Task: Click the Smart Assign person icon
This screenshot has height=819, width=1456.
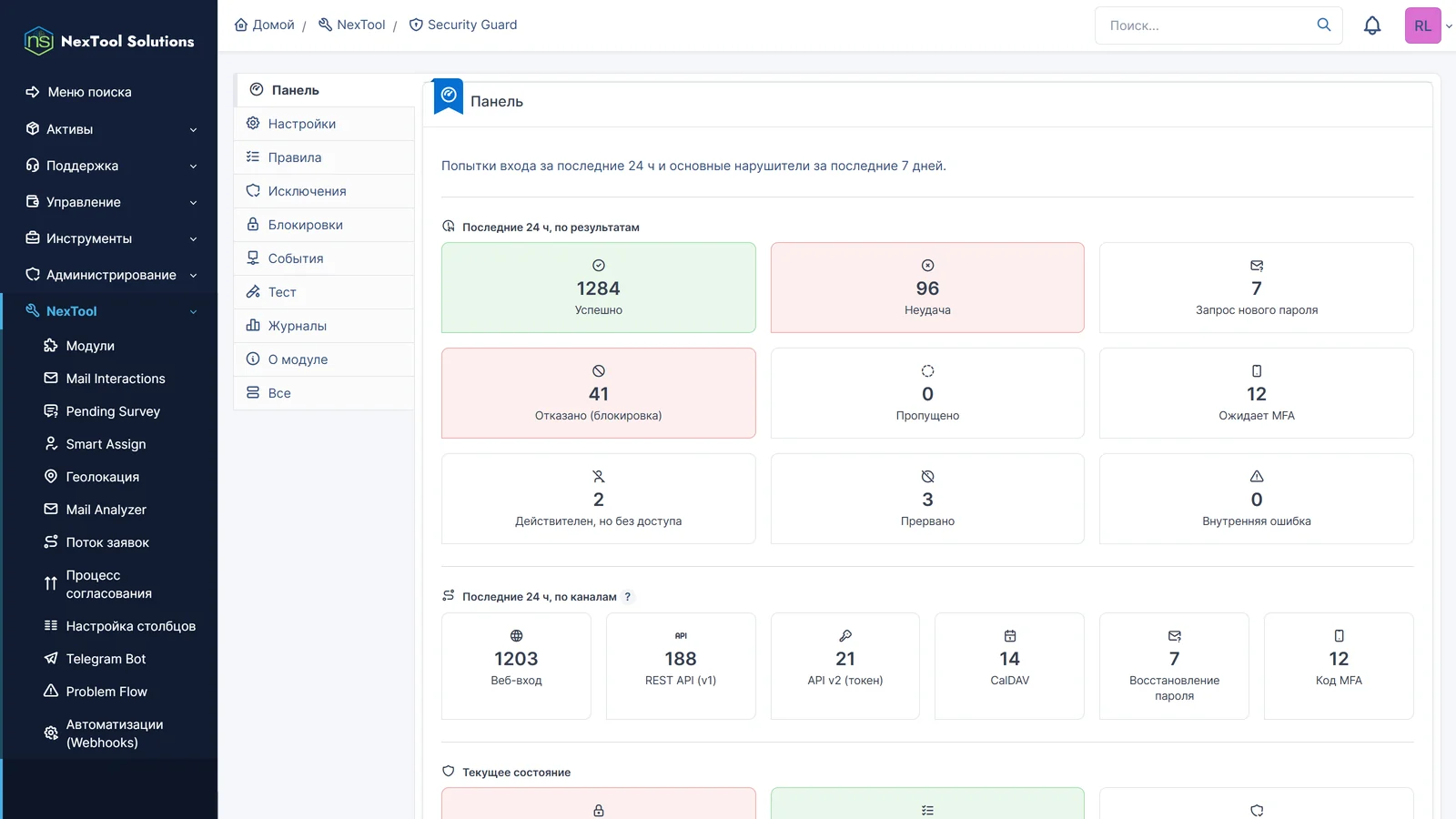Action: 51,443
